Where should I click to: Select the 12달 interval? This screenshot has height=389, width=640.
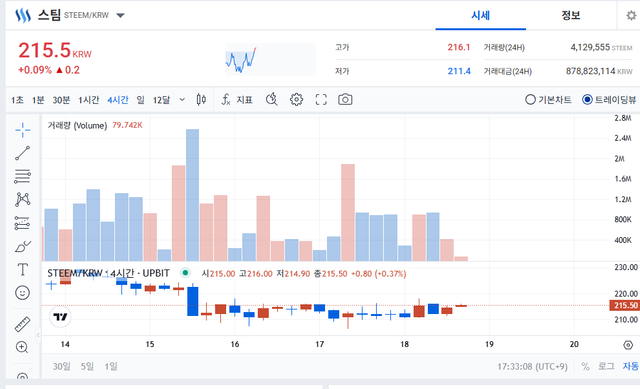[161, 100]
